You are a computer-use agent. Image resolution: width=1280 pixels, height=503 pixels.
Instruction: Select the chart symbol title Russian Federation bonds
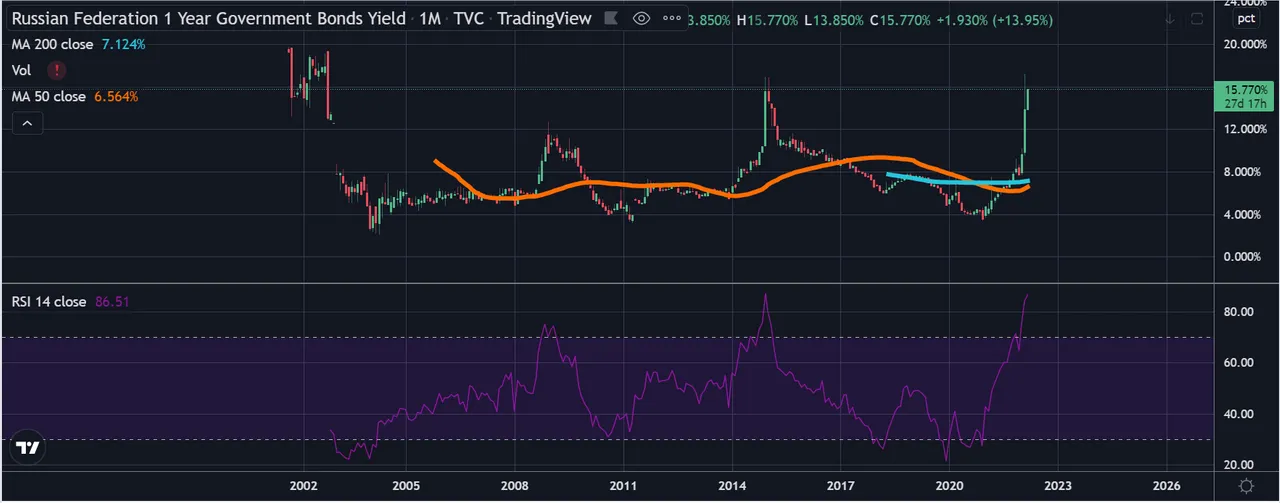(x=209, y=19)
